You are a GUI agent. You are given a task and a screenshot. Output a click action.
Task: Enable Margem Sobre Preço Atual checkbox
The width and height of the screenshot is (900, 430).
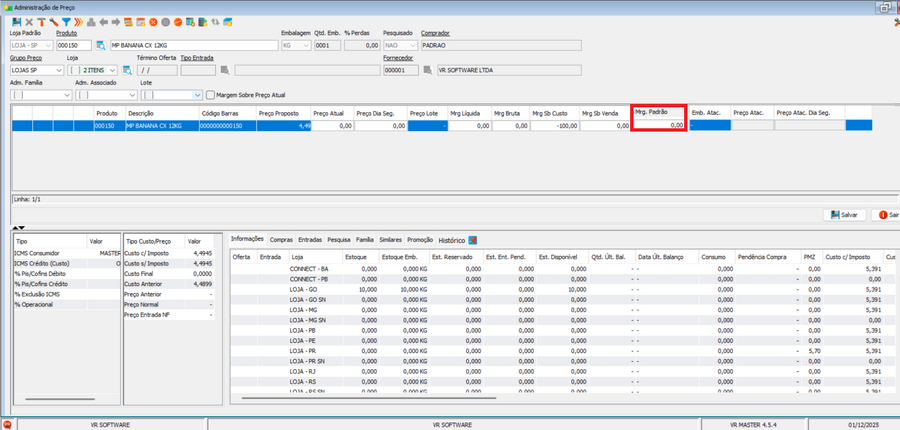209,95
